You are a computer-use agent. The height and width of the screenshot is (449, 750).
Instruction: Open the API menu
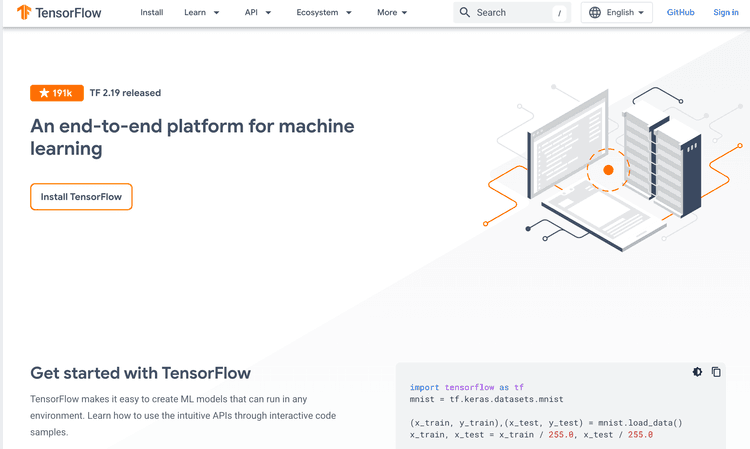click(251, 12)
